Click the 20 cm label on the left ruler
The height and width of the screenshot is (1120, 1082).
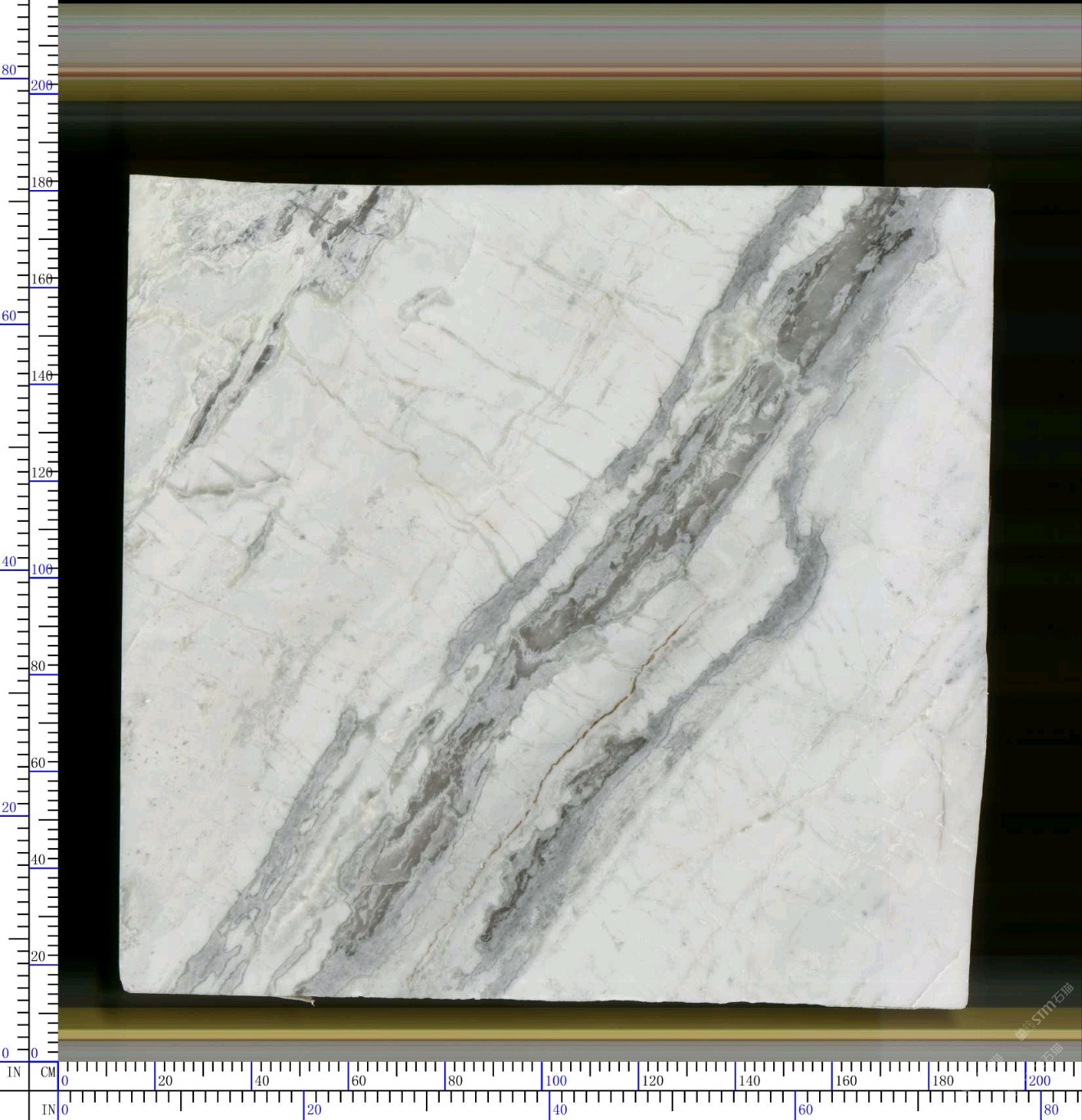click(38, 956)
